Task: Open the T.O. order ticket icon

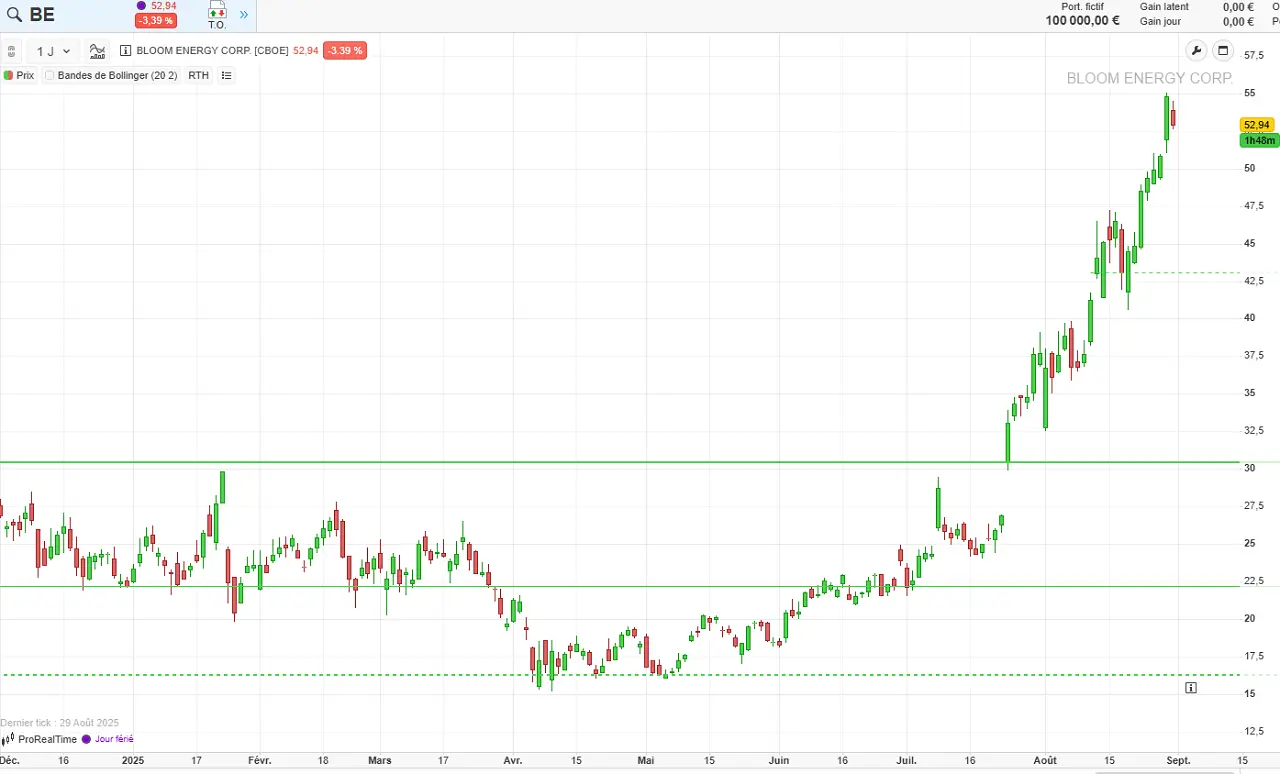Action: pos(217,15)
